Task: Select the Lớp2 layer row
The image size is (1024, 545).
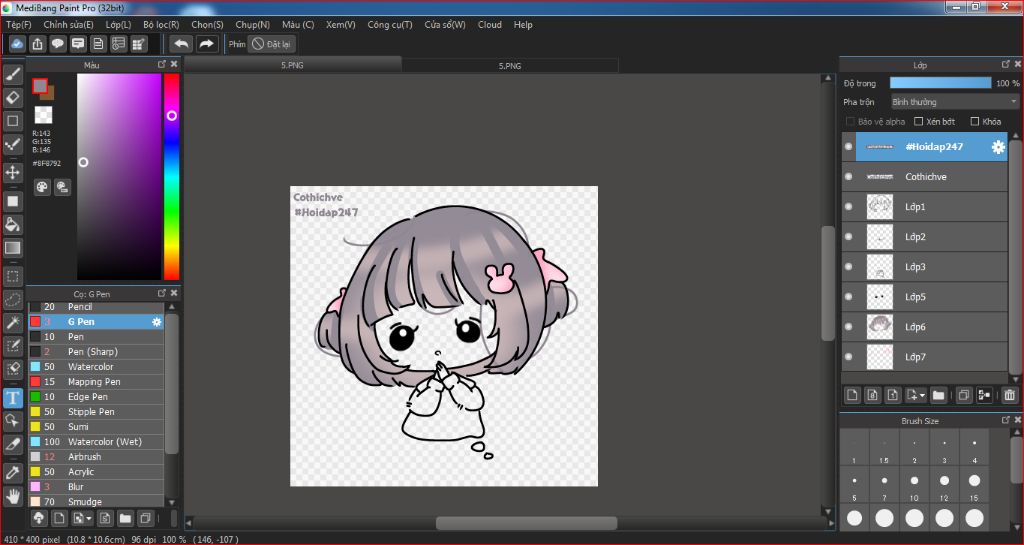Action: pos(925,237)
